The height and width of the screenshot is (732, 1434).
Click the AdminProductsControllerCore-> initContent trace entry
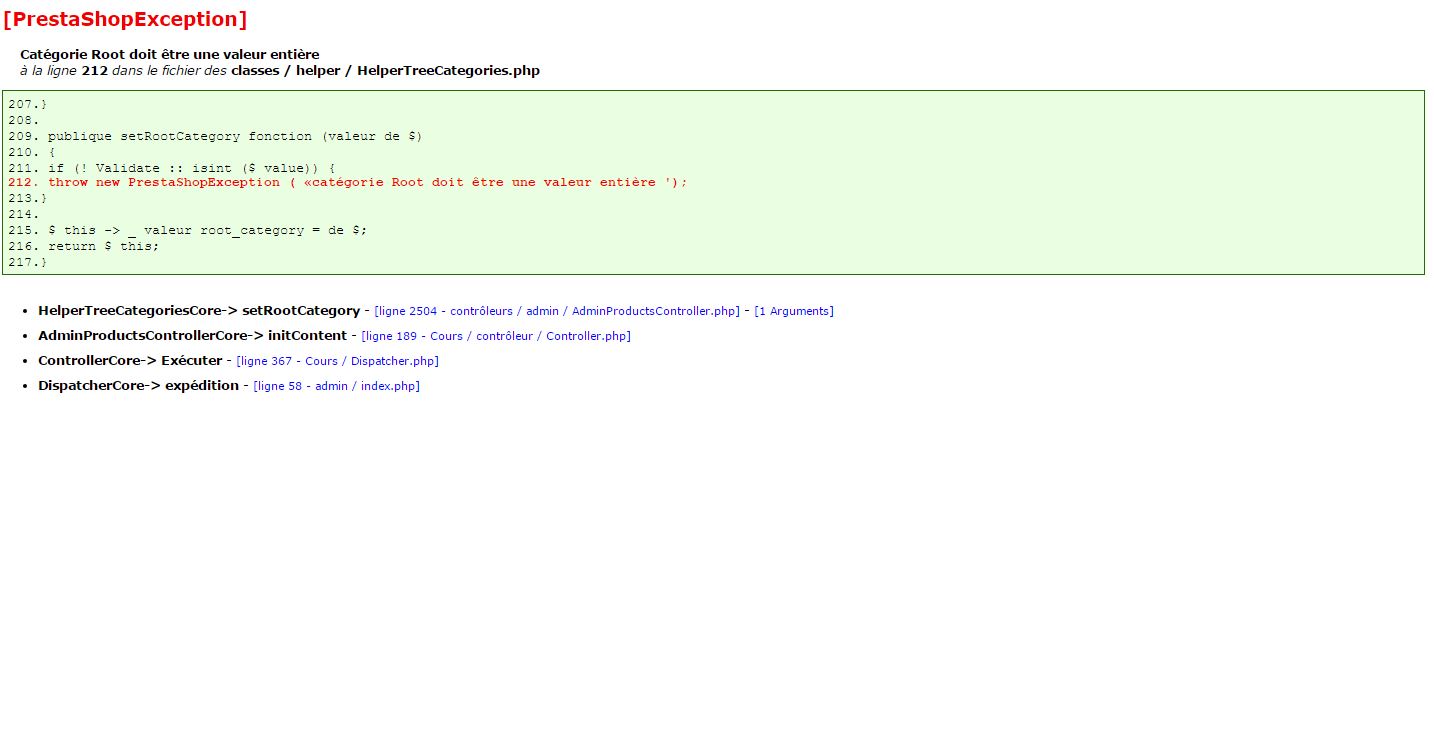(x=193, y=336)
